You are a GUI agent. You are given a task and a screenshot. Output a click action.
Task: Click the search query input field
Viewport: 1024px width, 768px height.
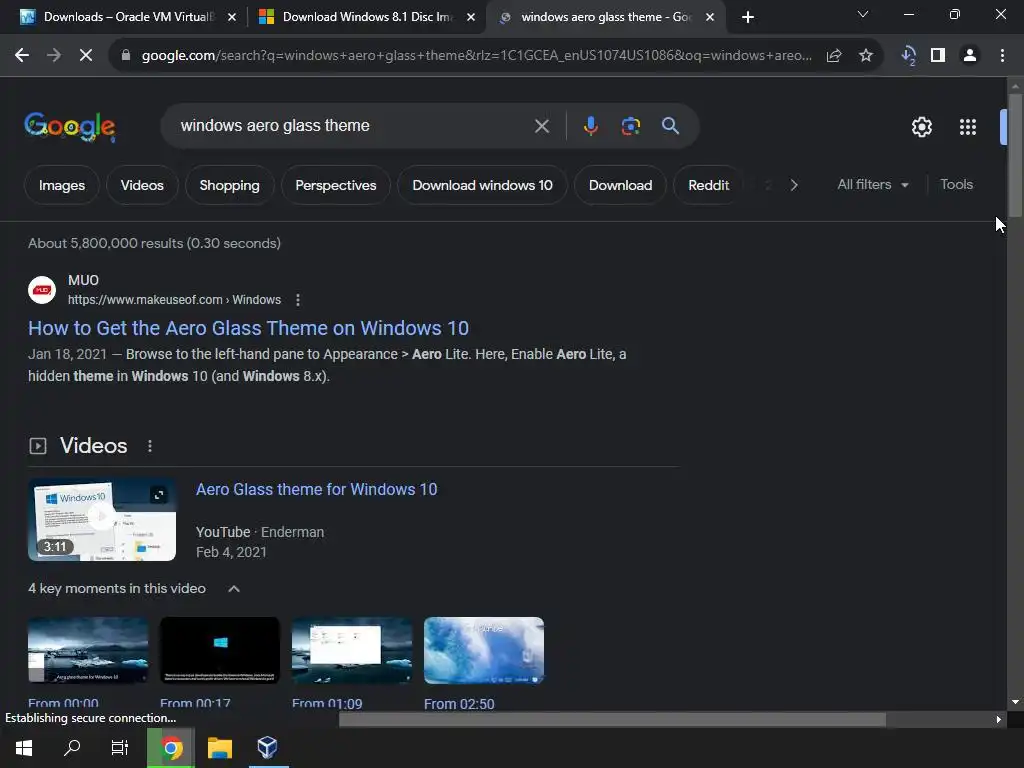(x=353, y=125)
